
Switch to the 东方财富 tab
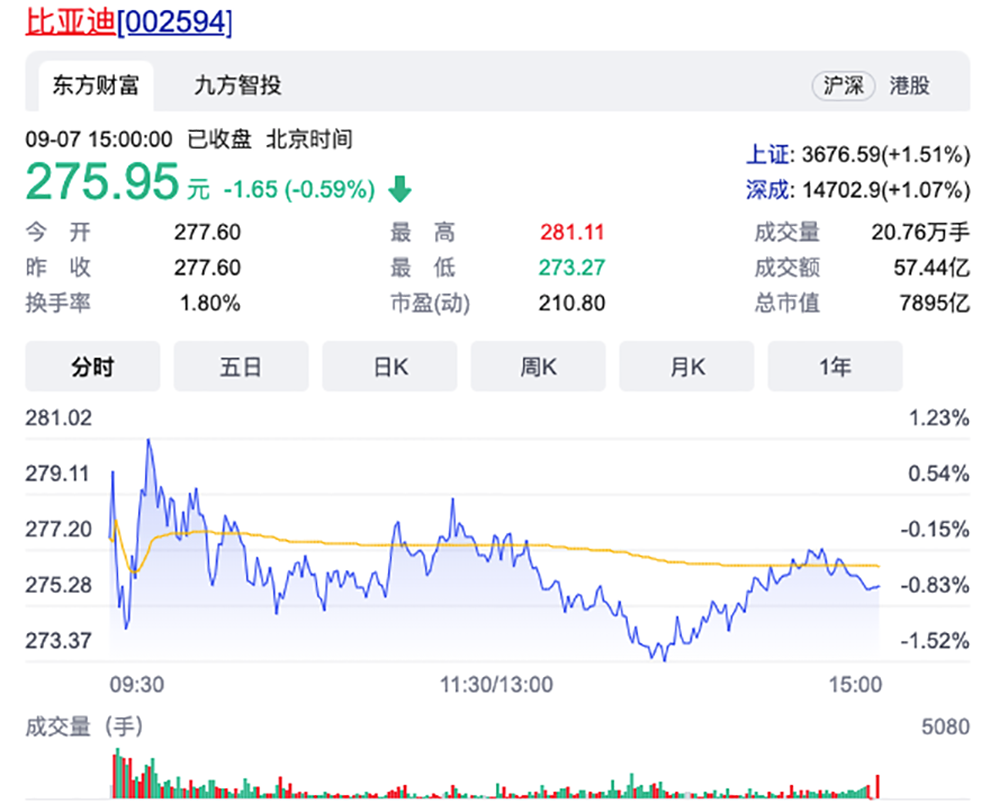click(x=95, y=85)
